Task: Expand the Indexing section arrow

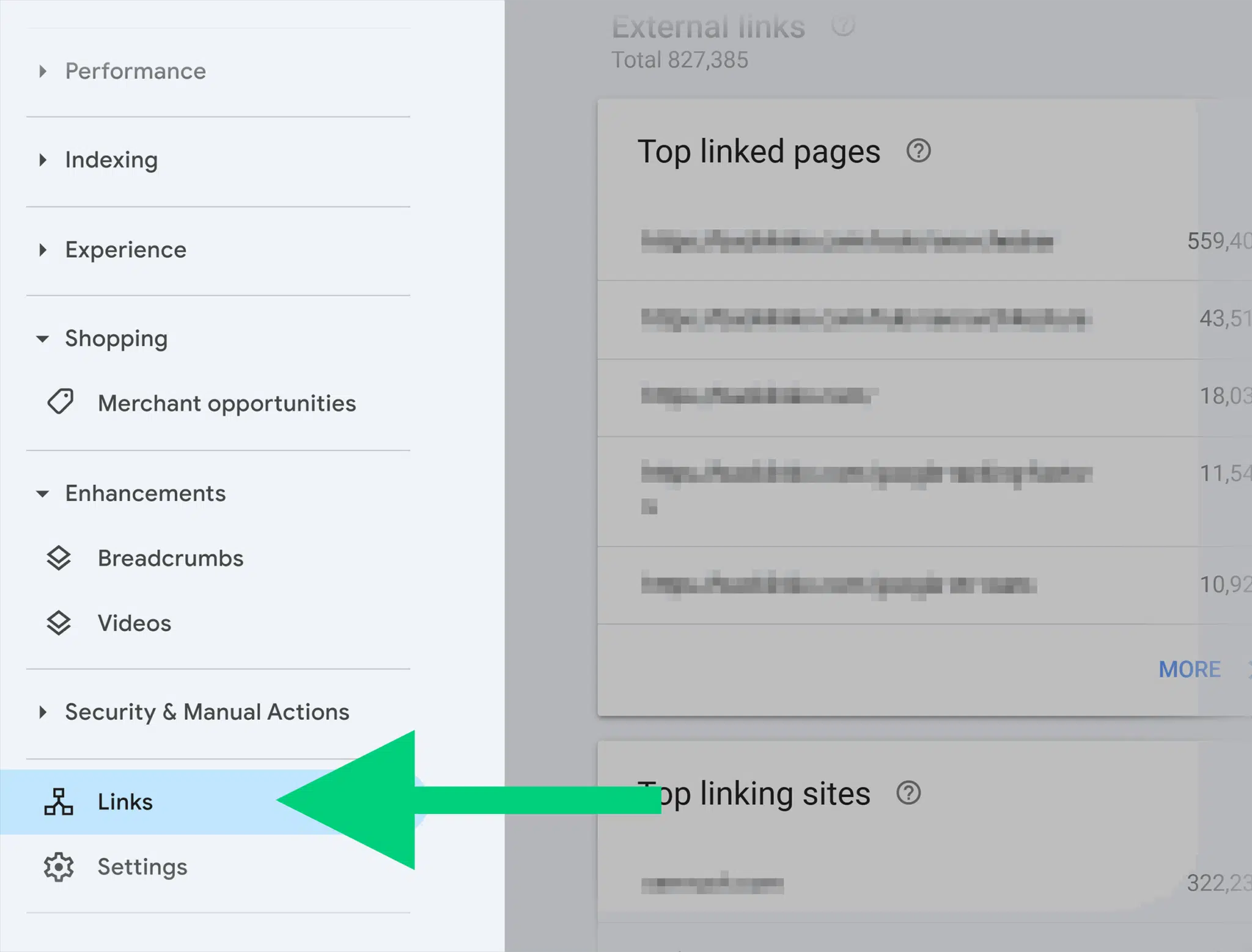Action: click(x=43, y=160)
